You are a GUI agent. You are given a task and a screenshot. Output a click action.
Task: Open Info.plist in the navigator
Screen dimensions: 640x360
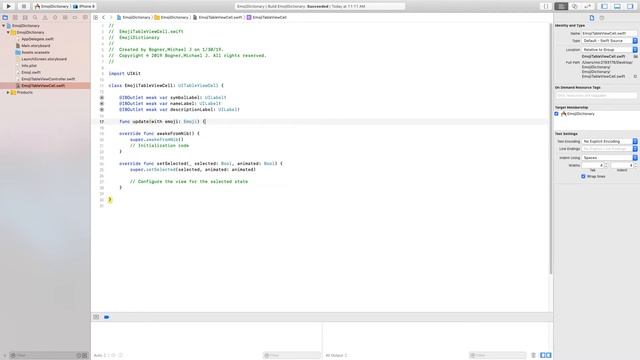pos(29,66)
